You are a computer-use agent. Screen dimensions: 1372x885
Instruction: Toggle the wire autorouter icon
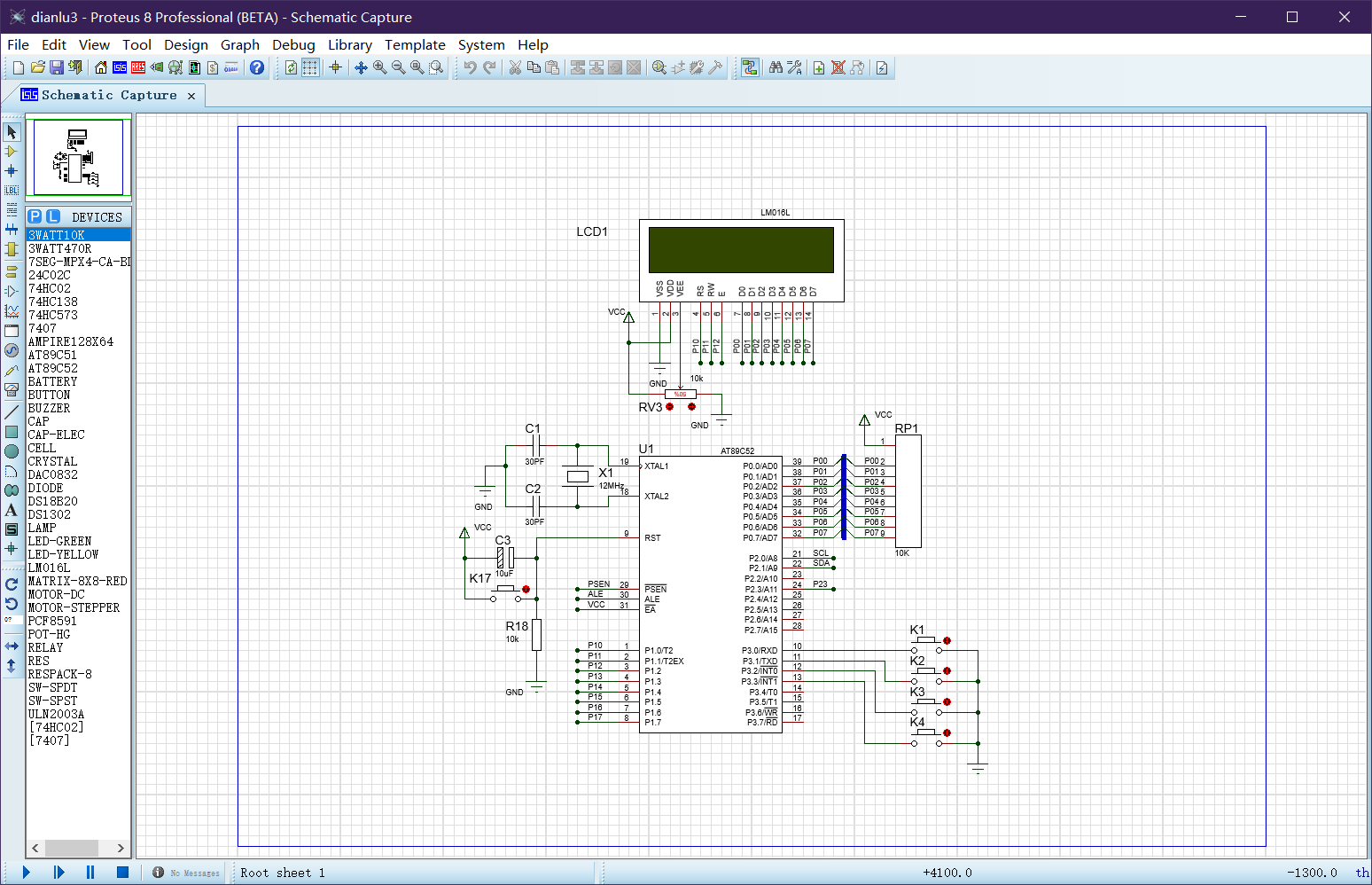pyautogui.click(x=750, y=67)
